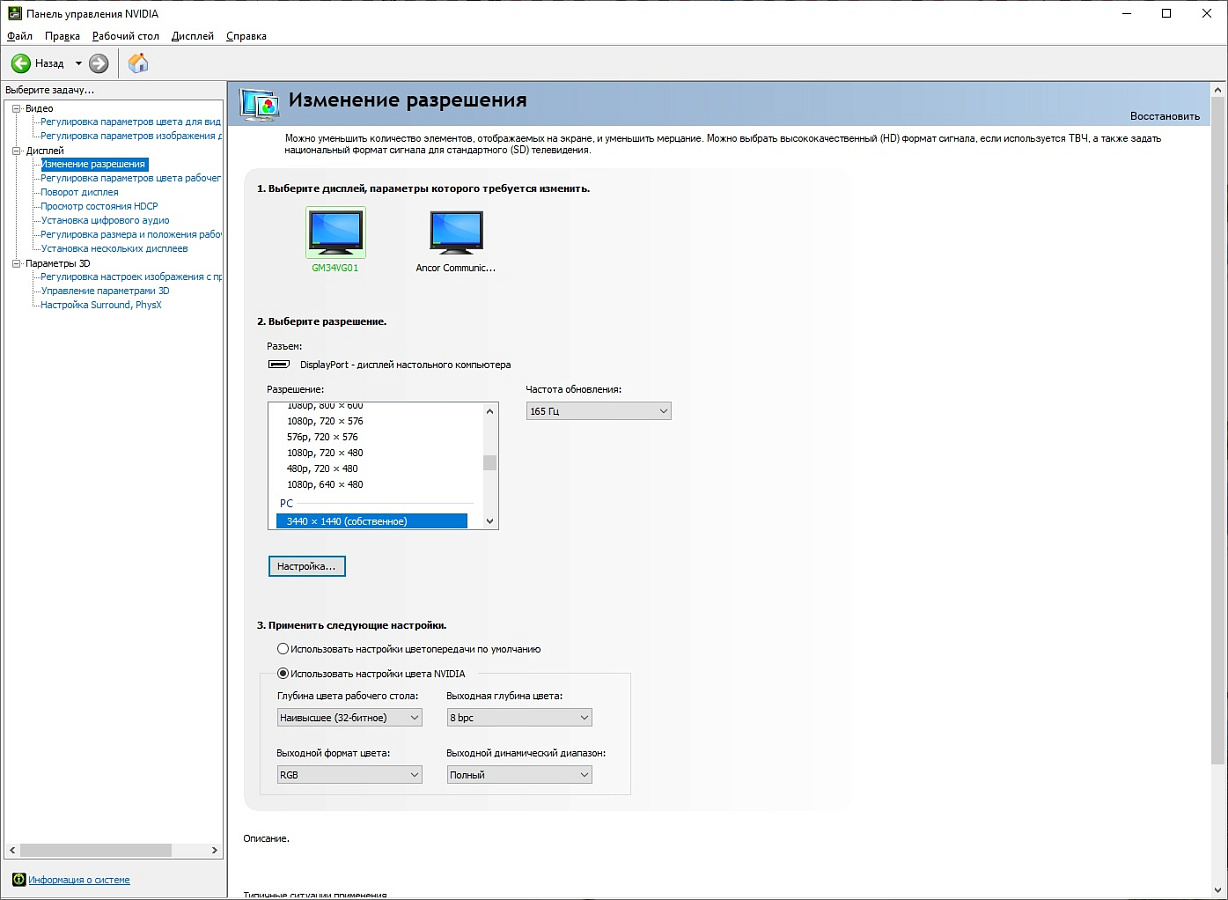Open Просмотр состояния HDCP
The width and height of the screenshot is (1228, 900).
[x=99, y=206]
